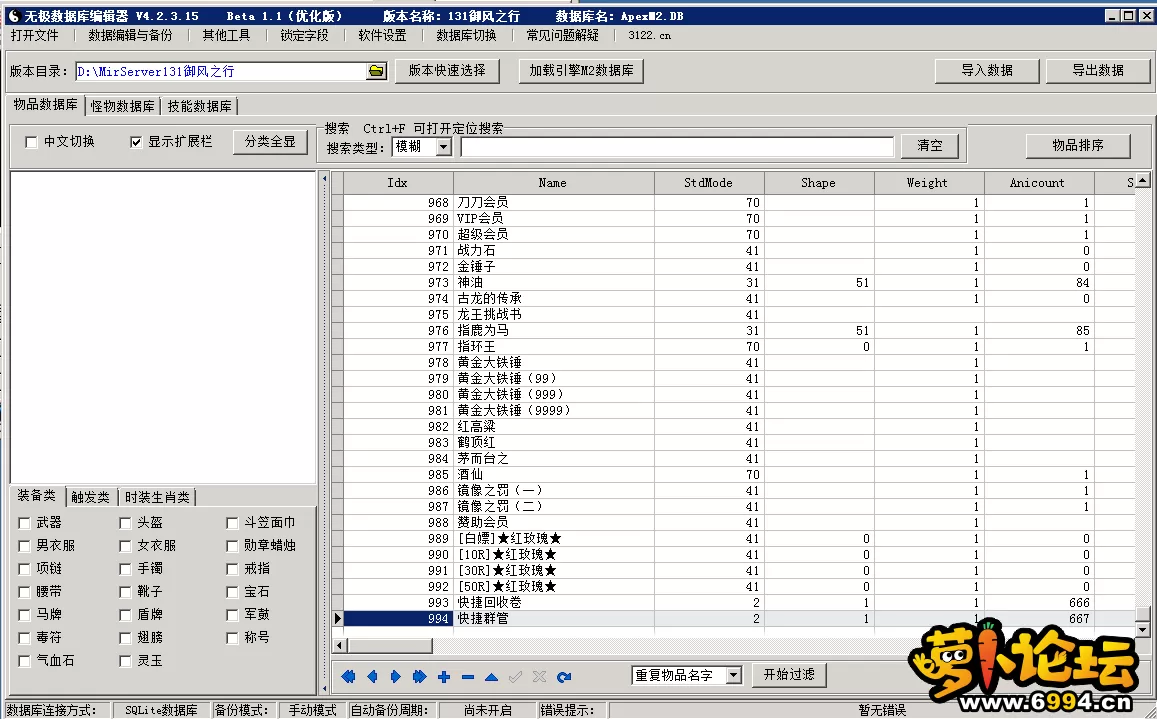
Task: Select the 快捷回收卷 name cell
Action: [553, 603]
